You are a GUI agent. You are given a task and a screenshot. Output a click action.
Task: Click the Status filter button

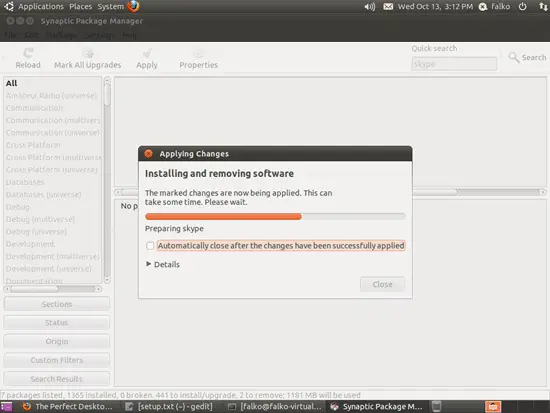point(56,322)
